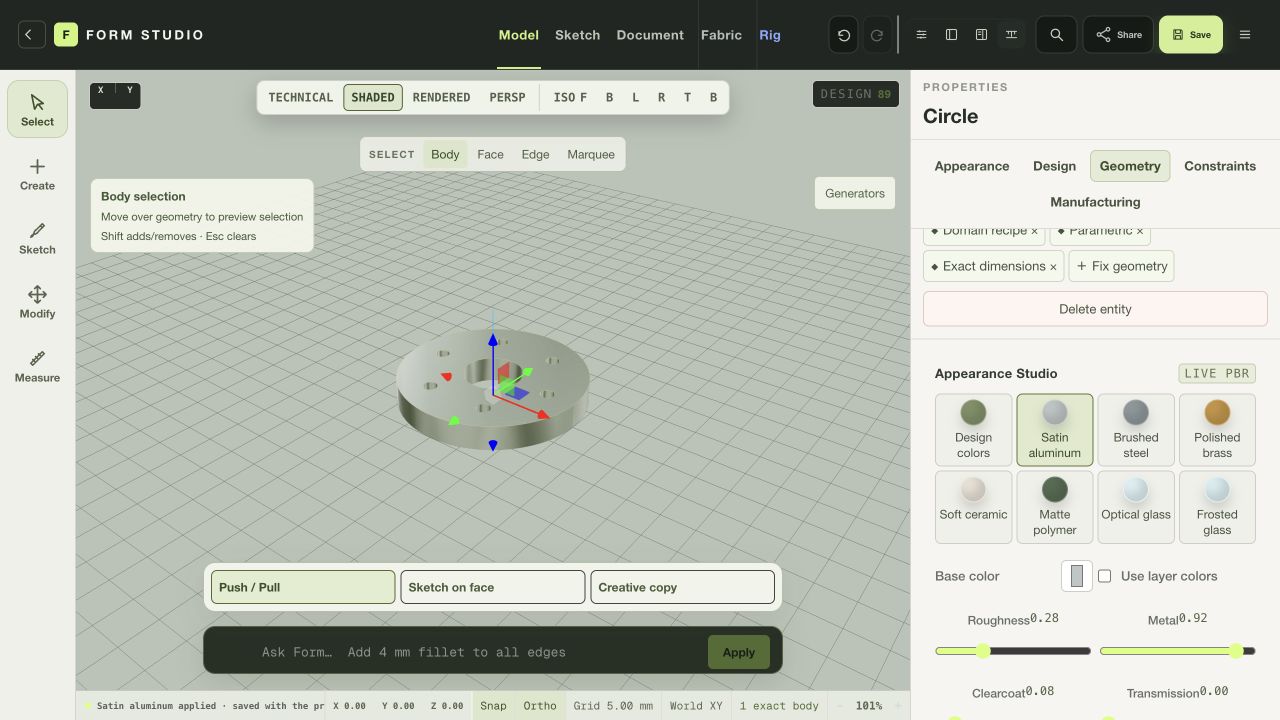Redo the last undone action
Screen dimensions: 1280x720
(x=877, y=35)
